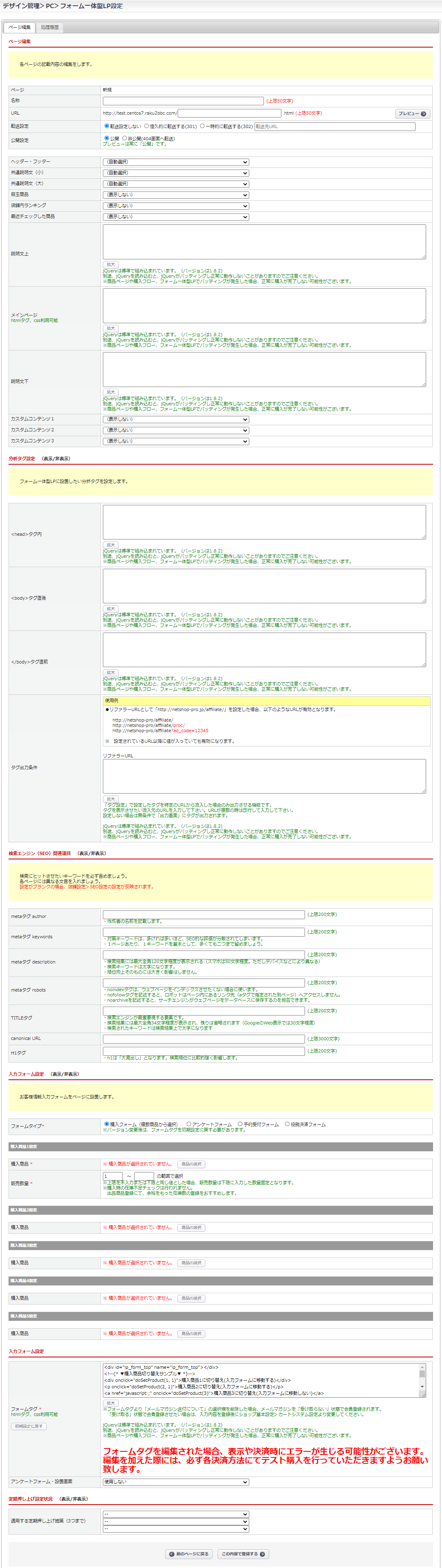Click the </body>タグ直前 textarea

[264, 650]
